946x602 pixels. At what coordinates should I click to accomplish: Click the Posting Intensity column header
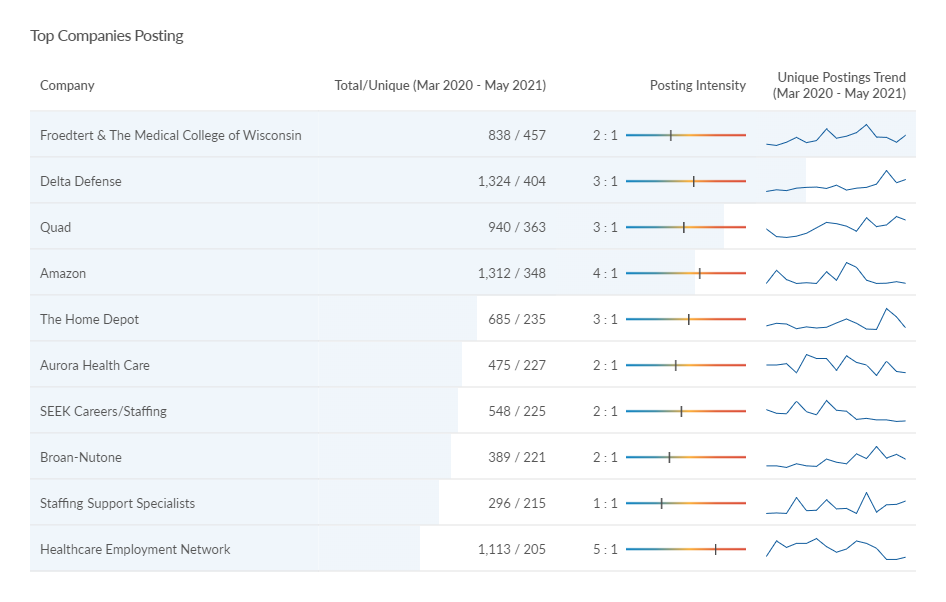click(x=697, y=86)
